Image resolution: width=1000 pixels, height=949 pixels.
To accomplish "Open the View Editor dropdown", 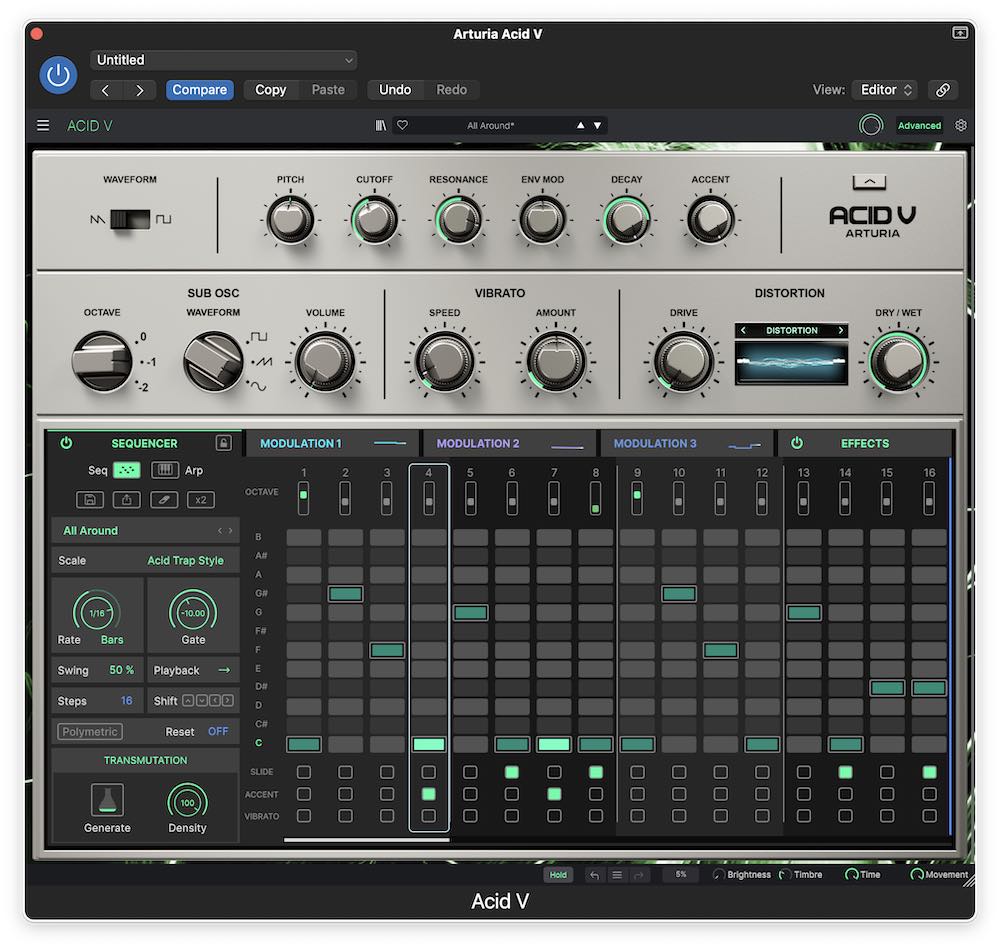I will pos(885,90).
